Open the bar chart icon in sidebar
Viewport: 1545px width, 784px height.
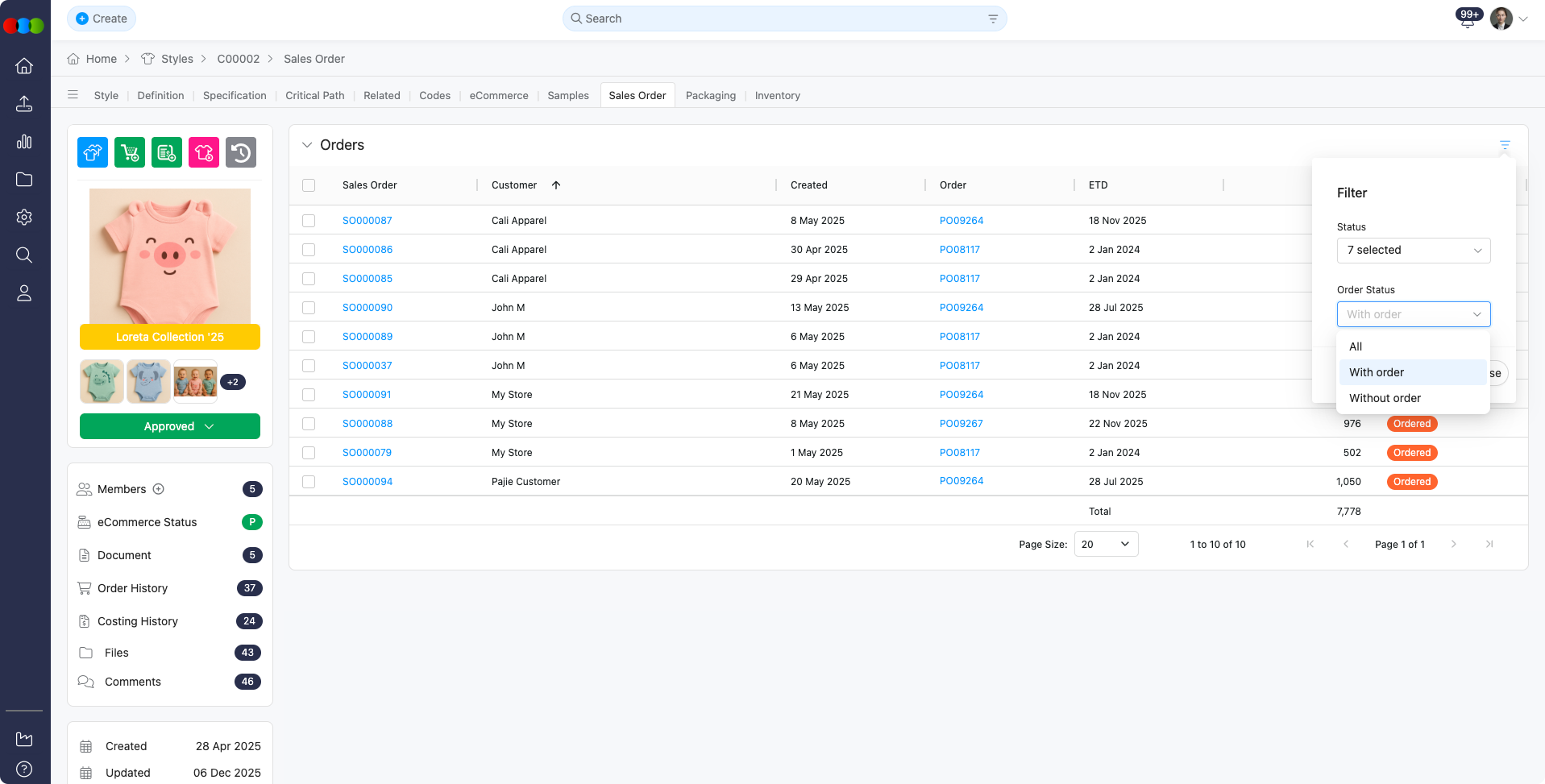click(x=24, y=142)
